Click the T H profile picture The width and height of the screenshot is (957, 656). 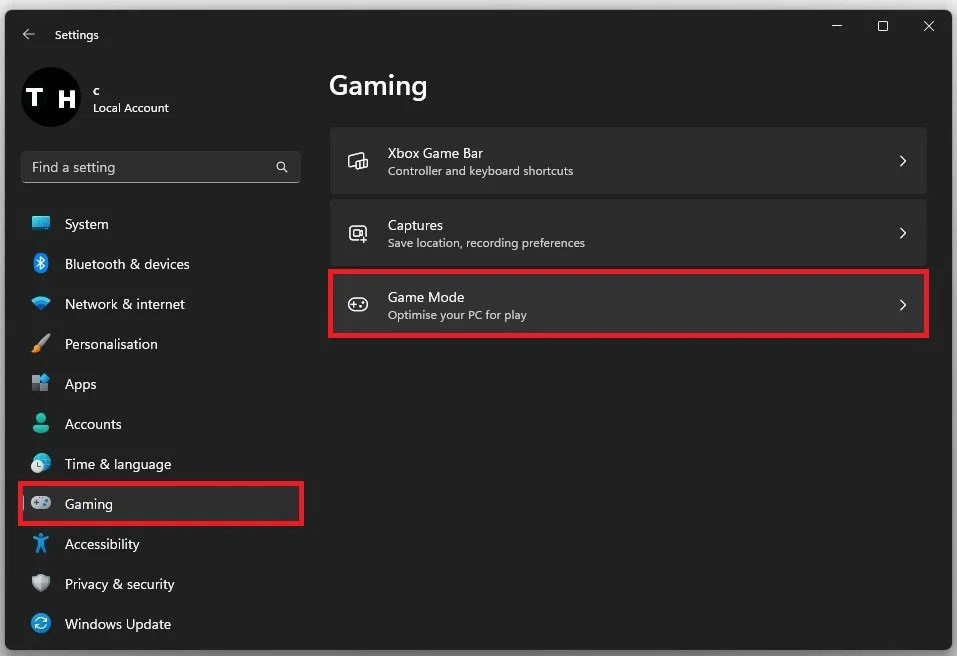pos(50,97)
